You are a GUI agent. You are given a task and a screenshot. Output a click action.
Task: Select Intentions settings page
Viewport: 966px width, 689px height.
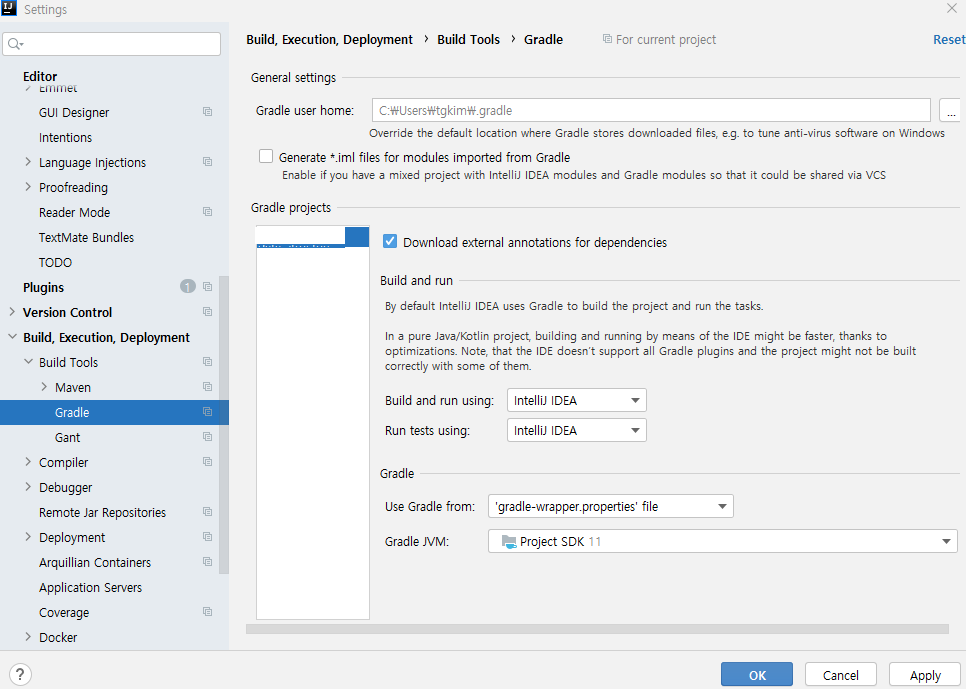click(x=65, y=137)
